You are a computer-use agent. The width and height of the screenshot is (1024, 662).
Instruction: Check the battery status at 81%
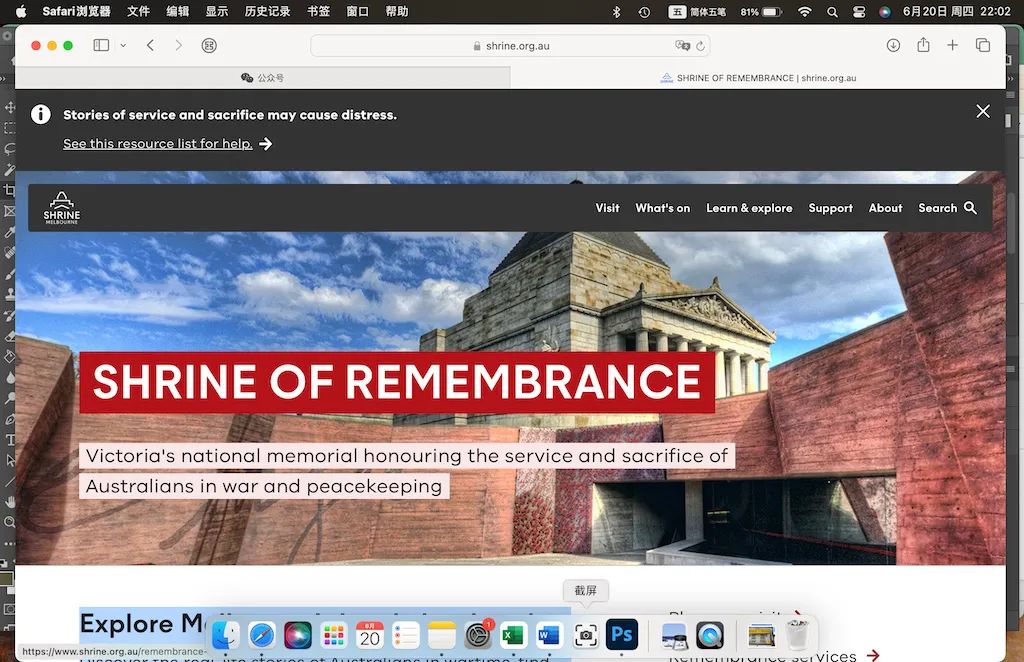pyautogui.click(x=761, y=12)
